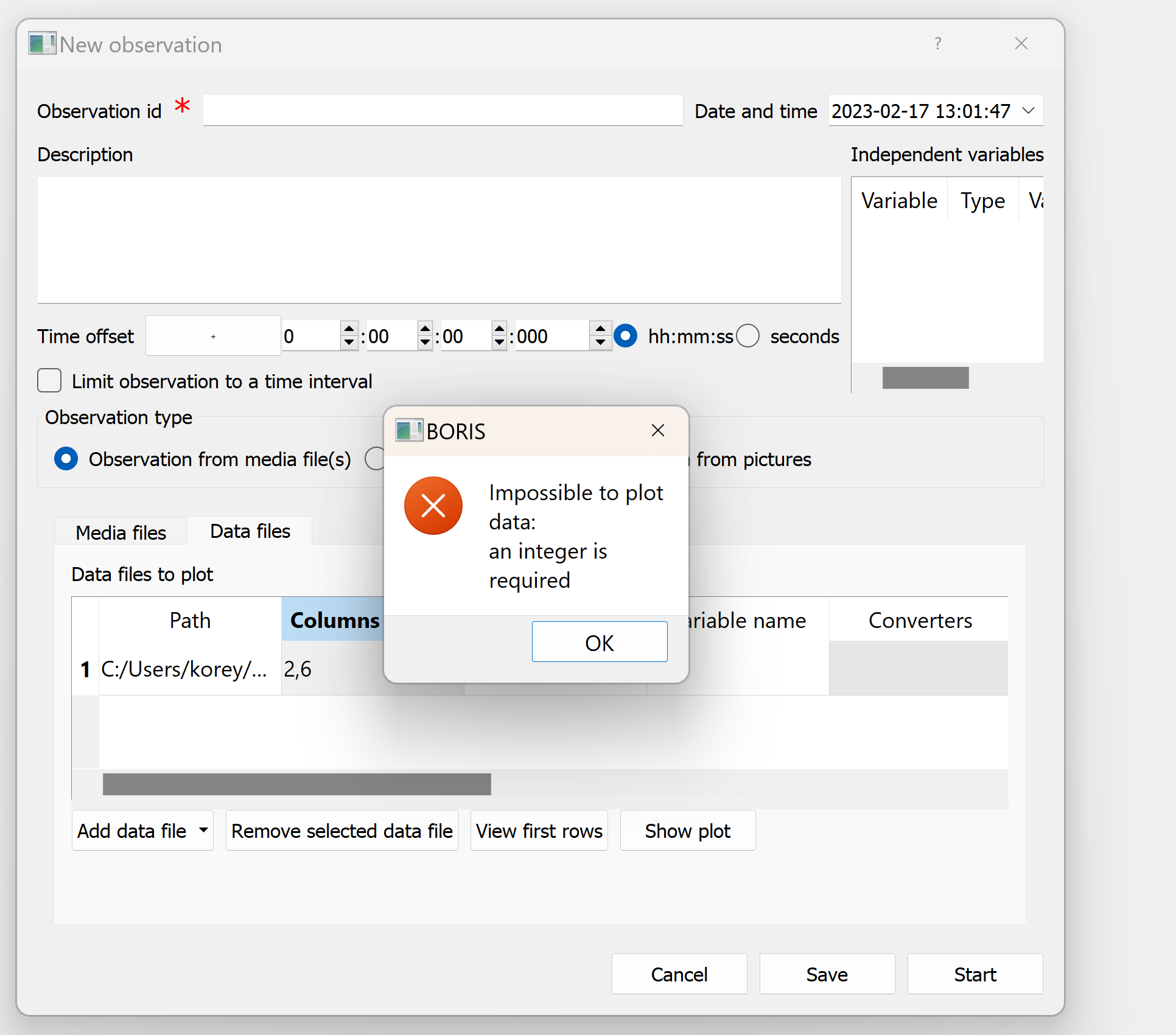Click the Show plot button
This screenshot has height=1035, width=1176.
point(687,831)
